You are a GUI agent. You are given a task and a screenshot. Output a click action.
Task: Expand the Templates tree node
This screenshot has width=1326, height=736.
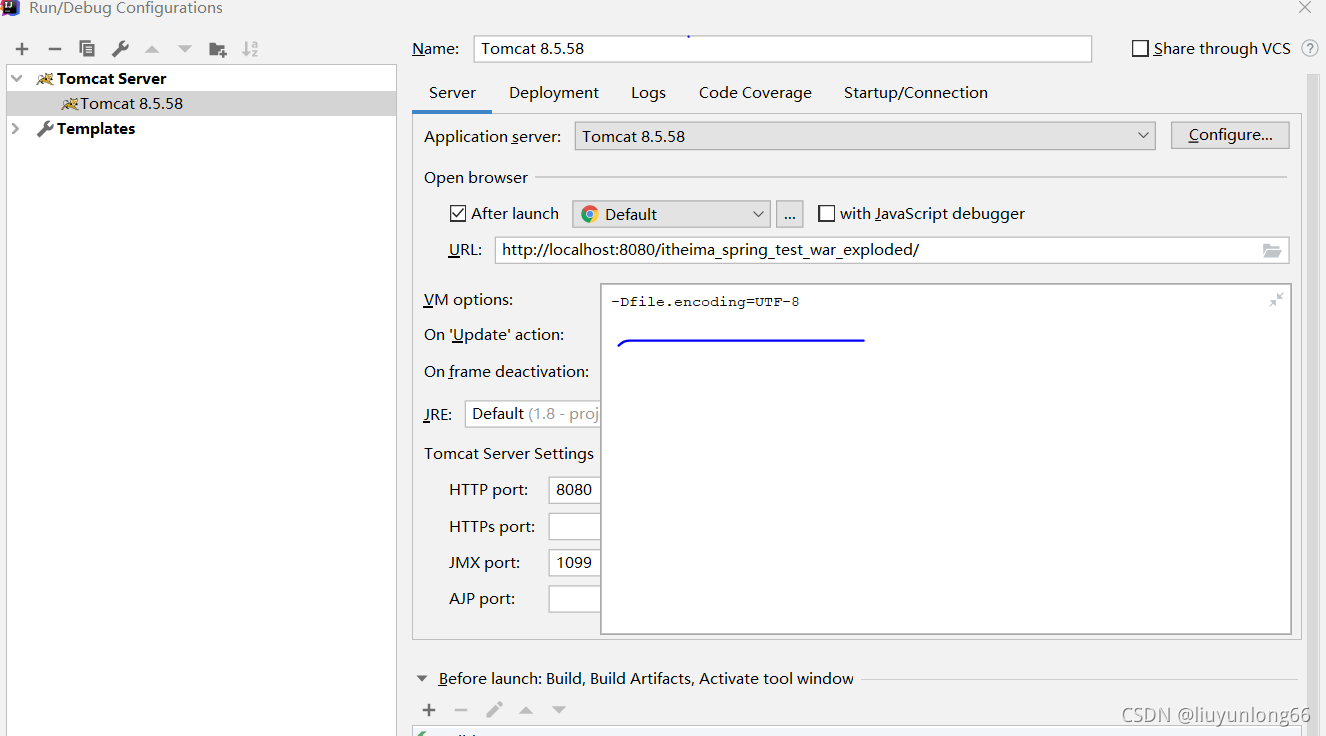pos(16,128)
